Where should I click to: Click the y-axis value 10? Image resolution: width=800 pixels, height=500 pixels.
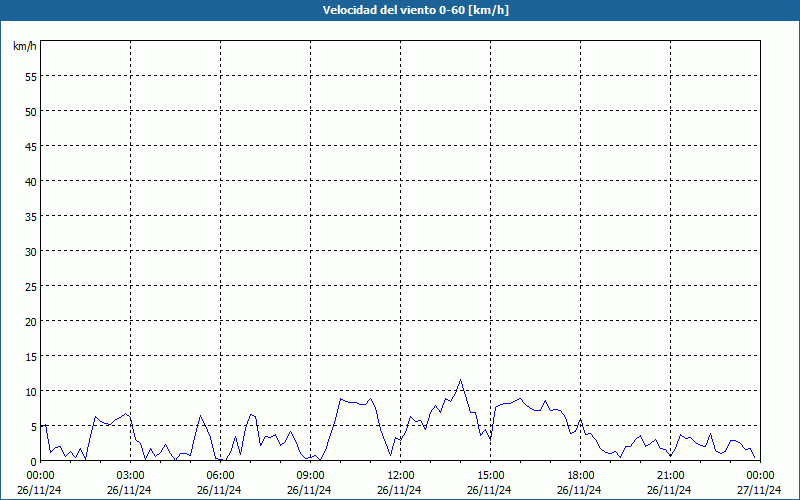point(31,391)
